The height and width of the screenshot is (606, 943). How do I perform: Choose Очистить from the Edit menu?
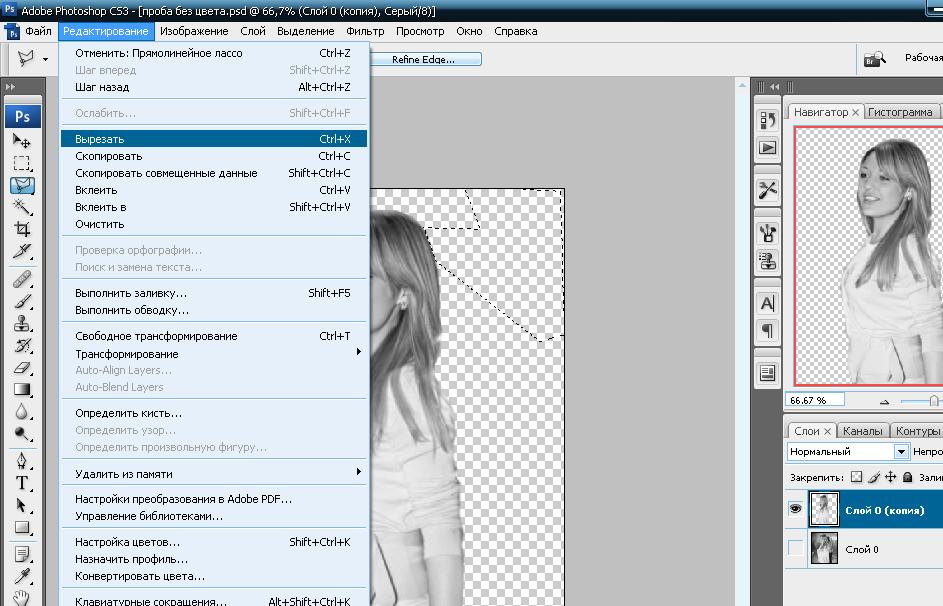click(x=213, y=224)
